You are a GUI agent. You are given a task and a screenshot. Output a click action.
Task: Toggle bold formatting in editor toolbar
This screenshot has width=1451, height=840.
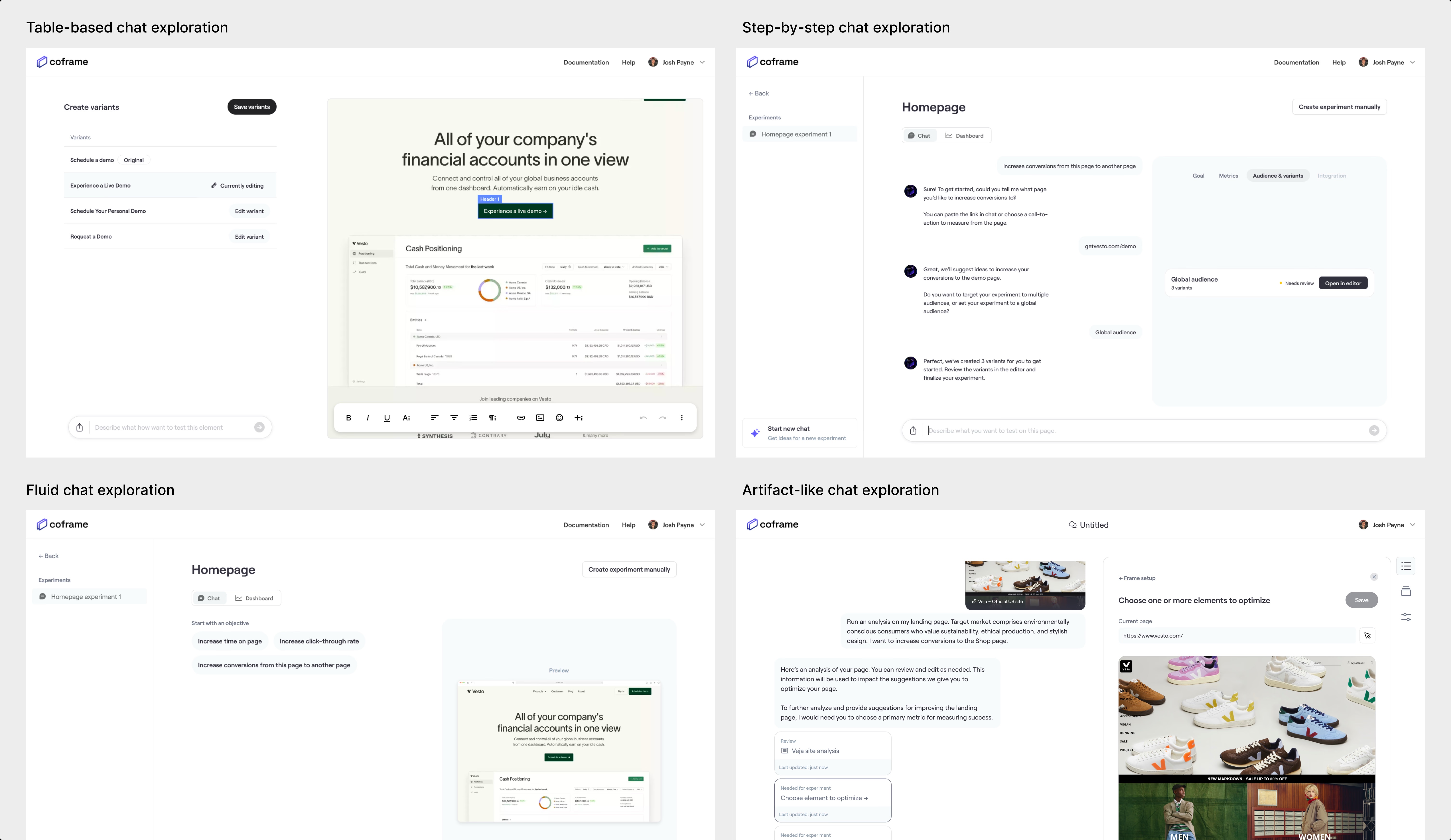pyautogui.click(x=348, y=418)
